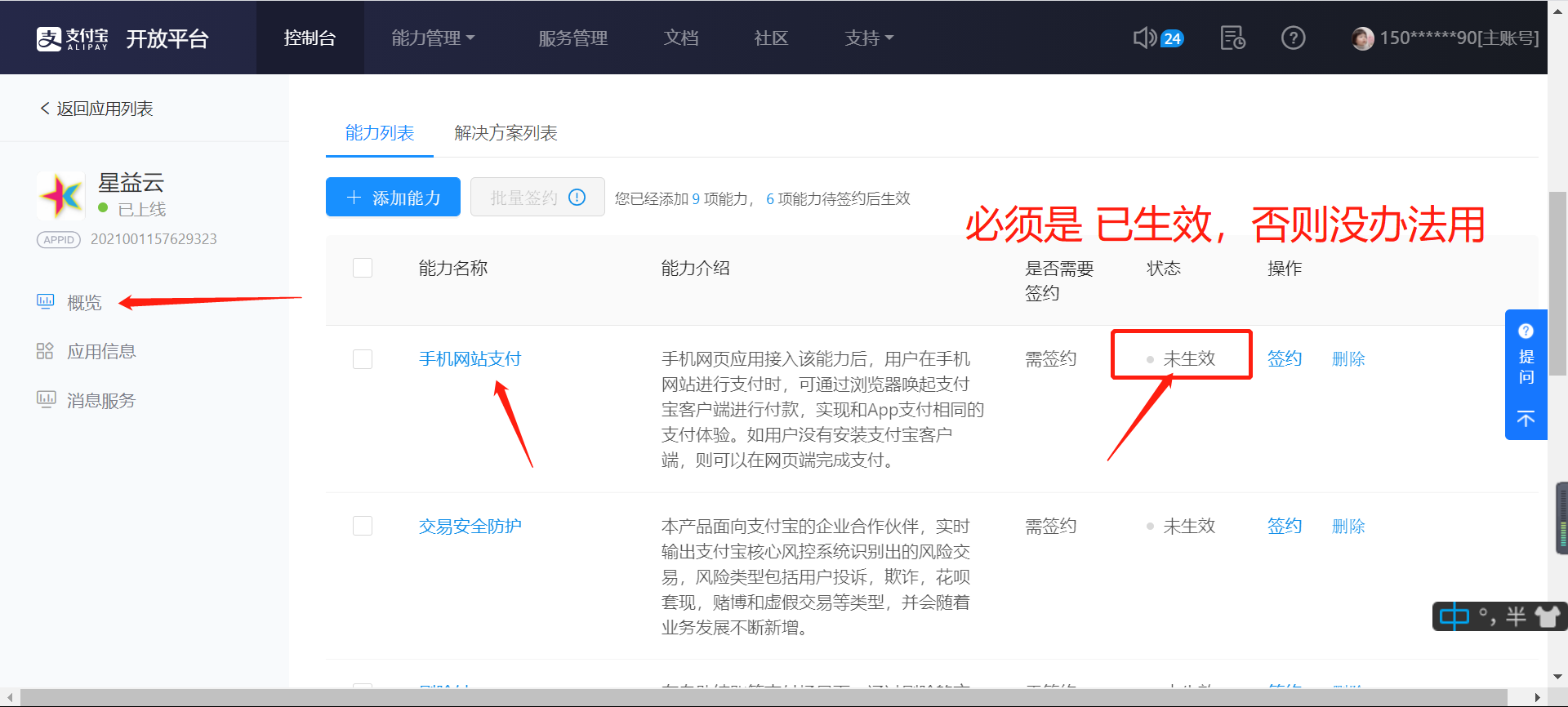This screenshot has height=707, width=1568.
Task: Open the 服务管理 menu item
Action: point(573,38)
